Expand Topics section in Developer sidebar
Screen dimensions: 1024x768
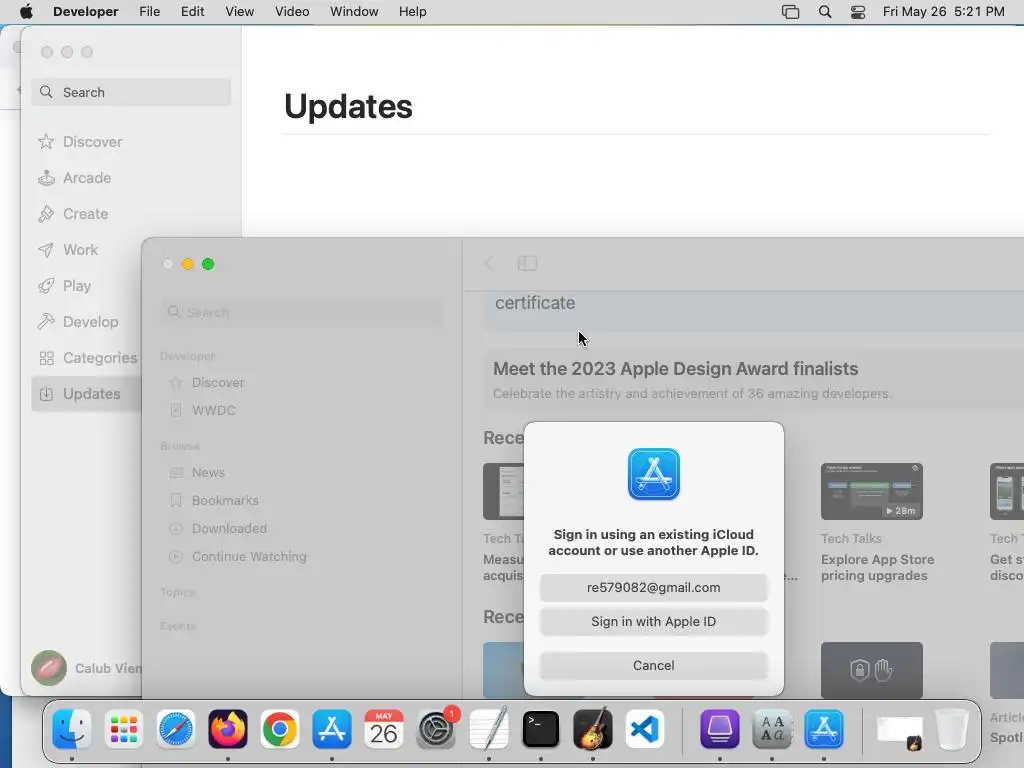pos(178,592)
